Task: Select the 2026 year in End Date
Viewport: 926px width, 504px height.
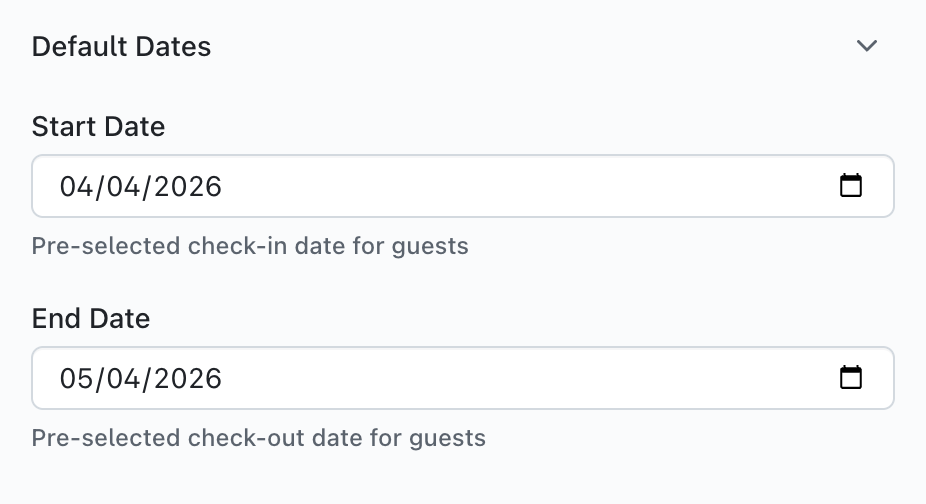Action: click(x=187, y=378)
